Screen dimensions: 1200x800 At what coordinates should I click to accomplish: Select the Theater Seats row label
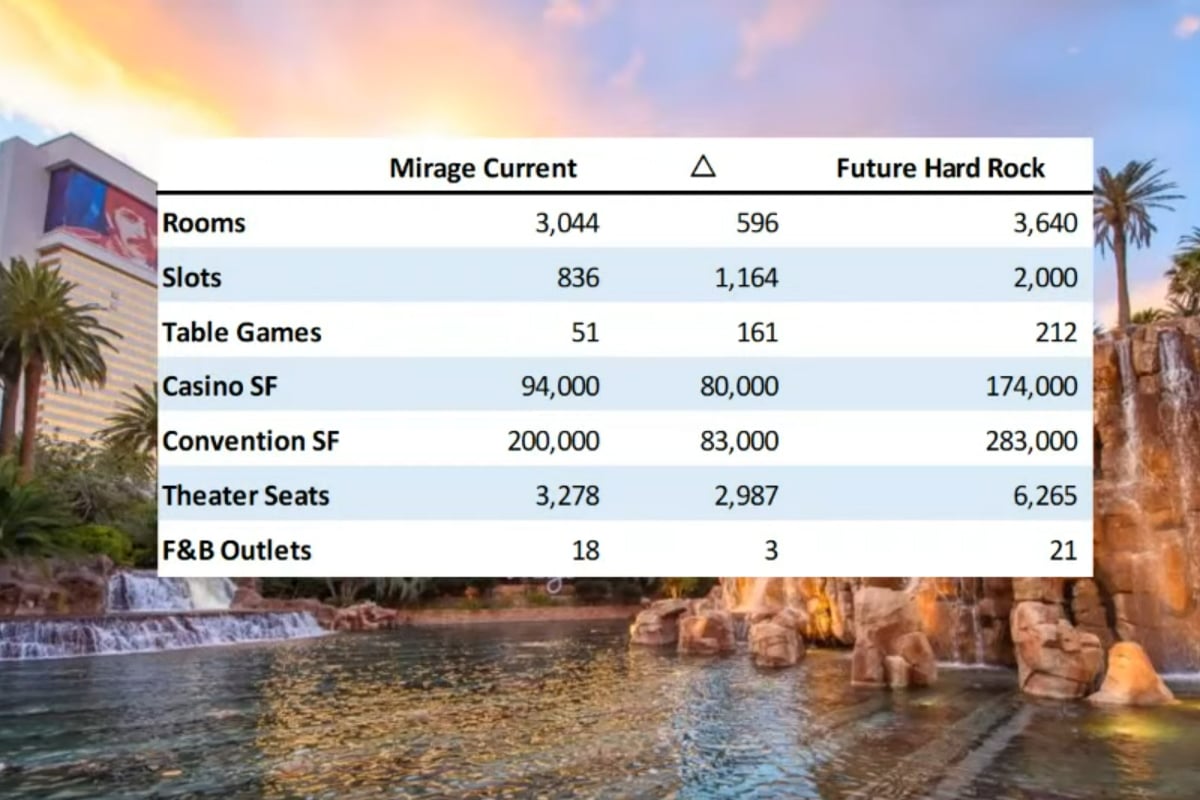245,495
